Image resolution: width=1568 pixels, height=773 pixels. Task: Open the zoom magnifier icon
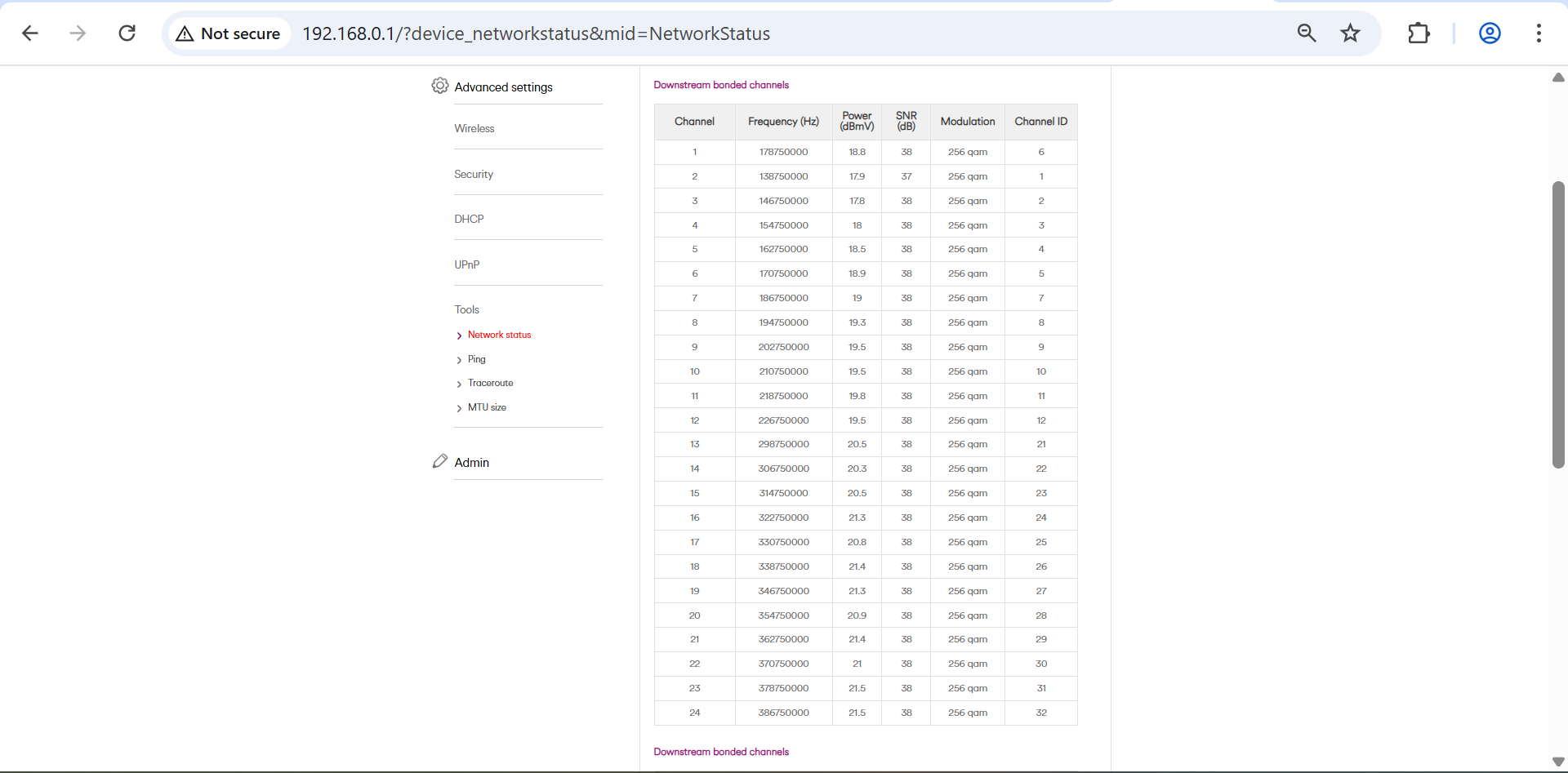1306,33
